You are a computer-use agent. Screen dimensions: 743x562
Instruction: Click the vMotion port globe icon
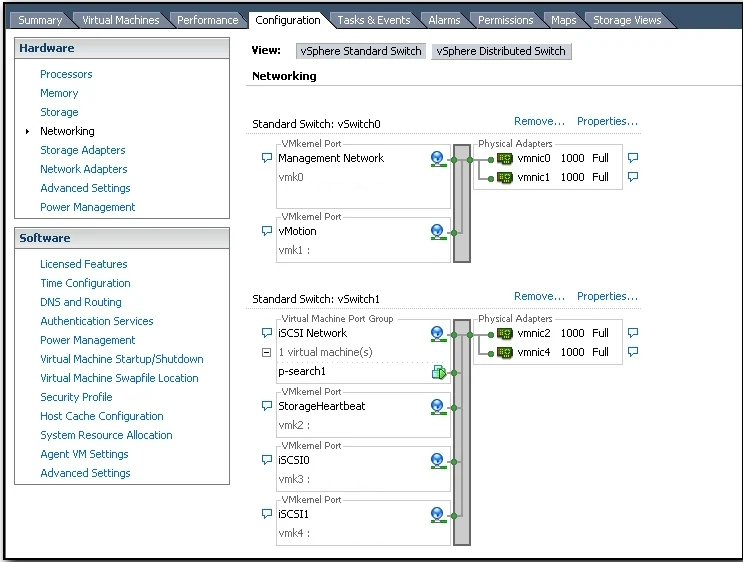(437, 232)
